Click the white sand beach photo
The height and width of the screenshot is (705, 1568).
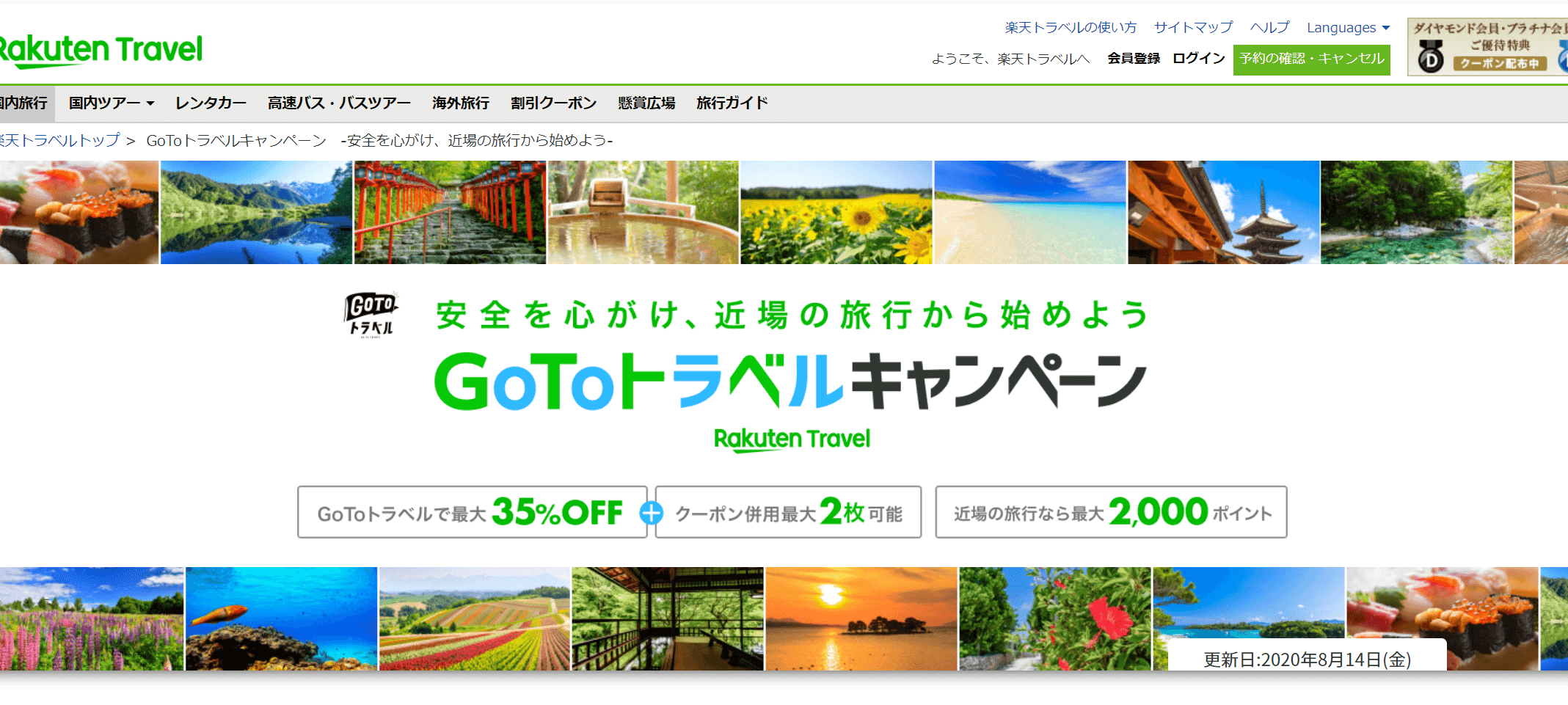[x=1030, y=213]
